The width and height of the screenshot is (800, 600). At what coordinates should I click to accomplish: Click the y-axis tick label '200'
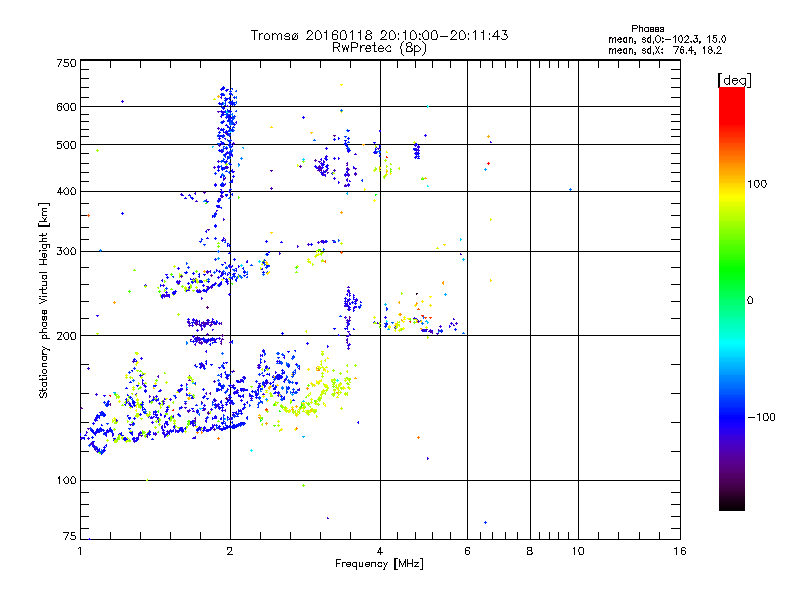(66, 336)
